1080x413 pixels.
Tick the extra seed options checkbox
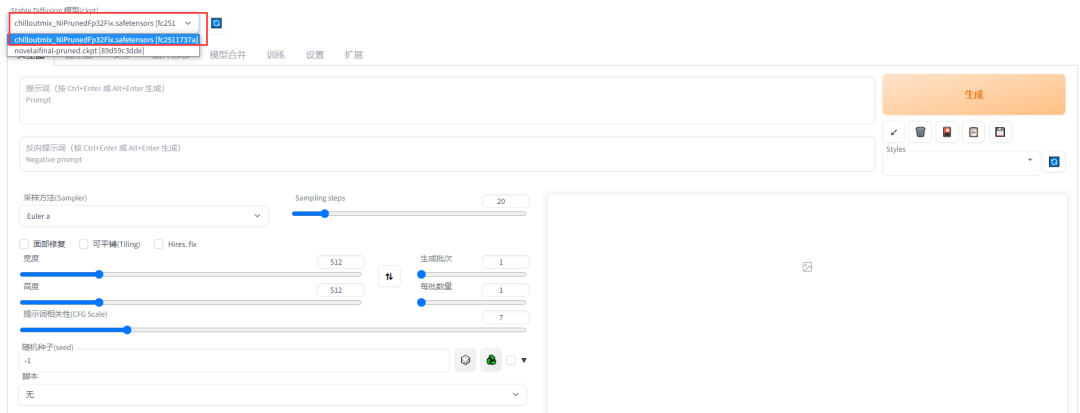tap(510, 360)
